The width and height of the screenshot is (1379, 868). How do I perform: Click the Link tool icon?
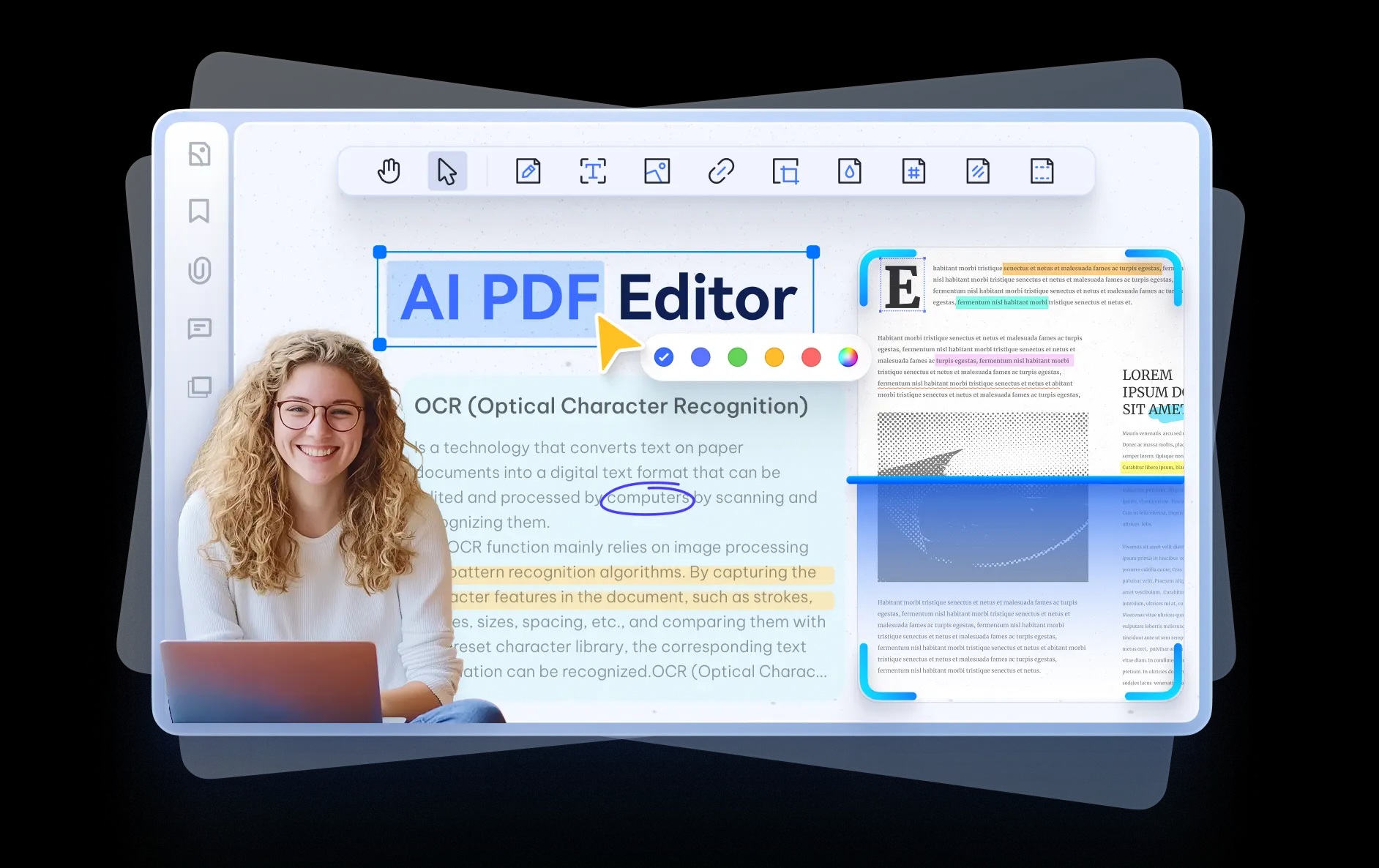721,171
